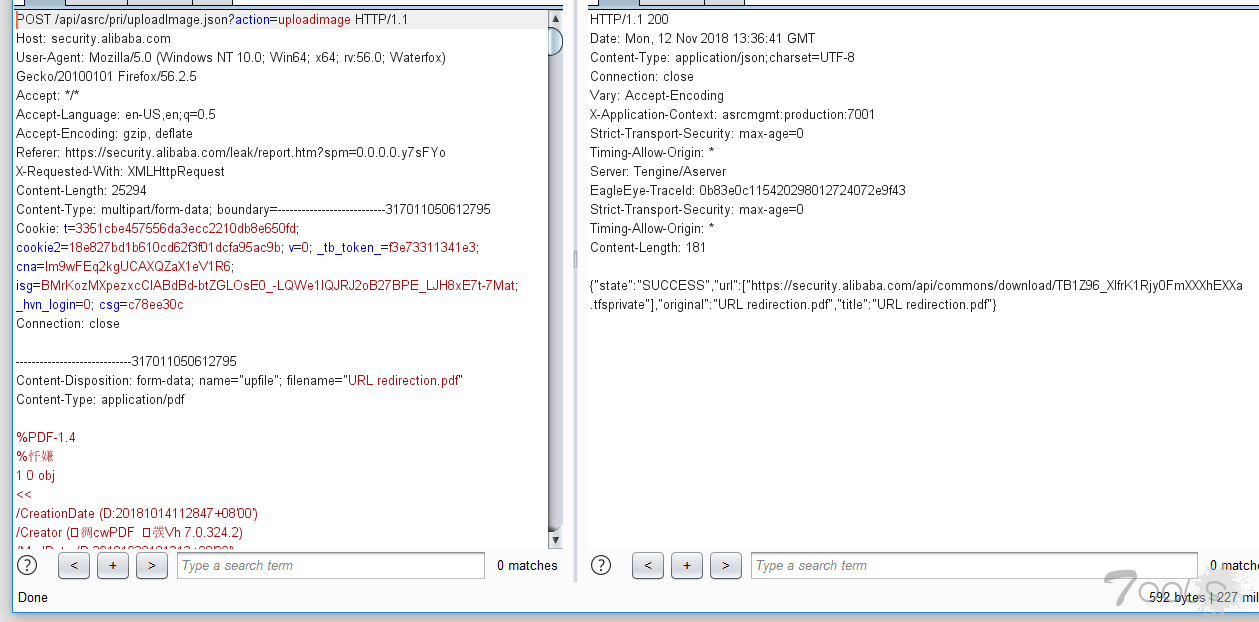
Task: Click the EagleEye-TraceId response header
Action: point(748,191)
